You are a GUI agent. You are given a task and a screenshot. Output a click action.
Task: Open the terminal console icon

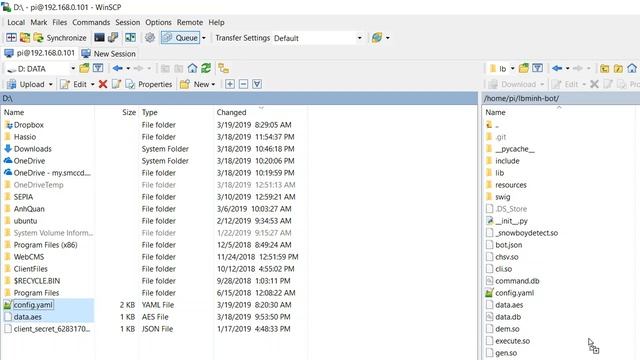(99, 38)
